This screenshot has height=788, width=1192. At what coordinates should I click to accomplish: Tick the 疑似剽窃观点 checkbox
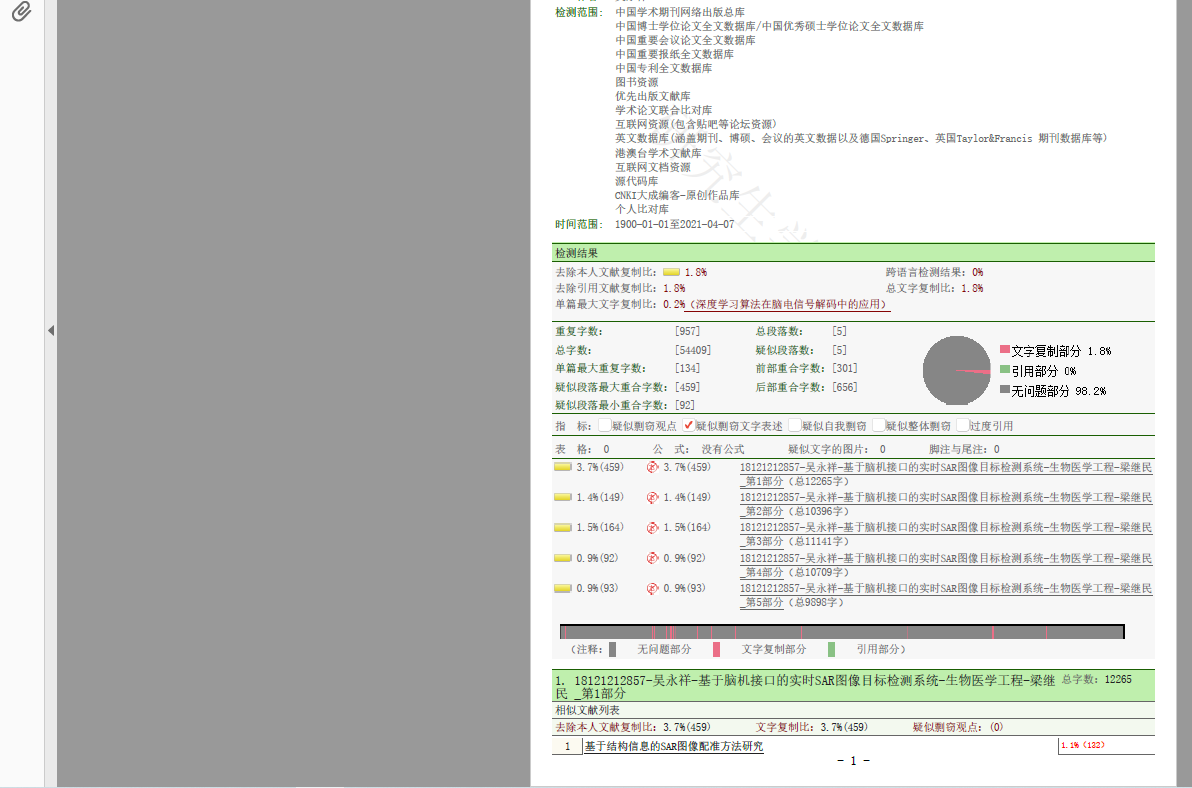[x=604, y=426]
